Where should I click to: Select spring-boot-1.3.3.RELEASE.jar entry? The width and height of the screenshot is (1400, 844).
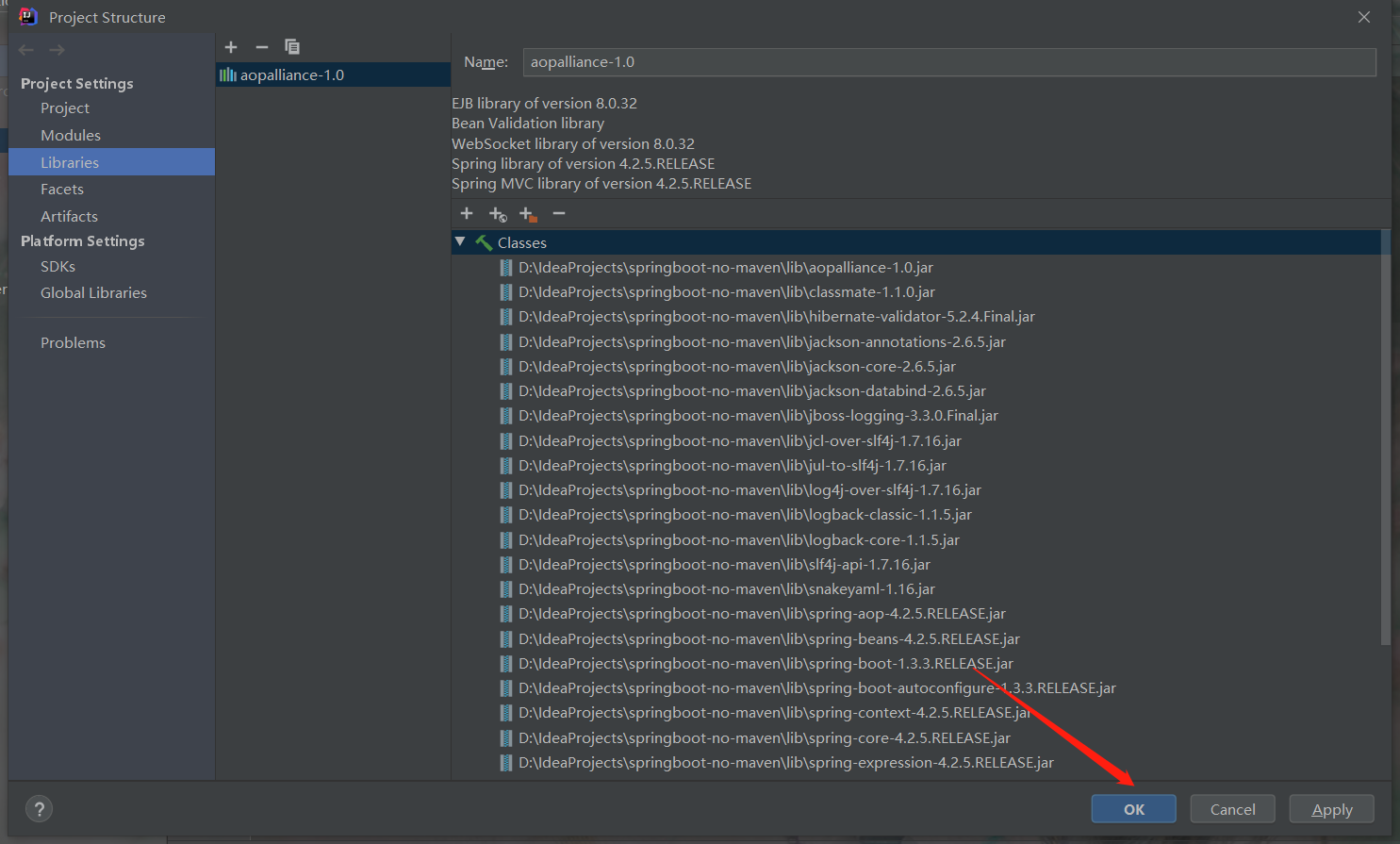pyautogui.click(x=766, y=664)
